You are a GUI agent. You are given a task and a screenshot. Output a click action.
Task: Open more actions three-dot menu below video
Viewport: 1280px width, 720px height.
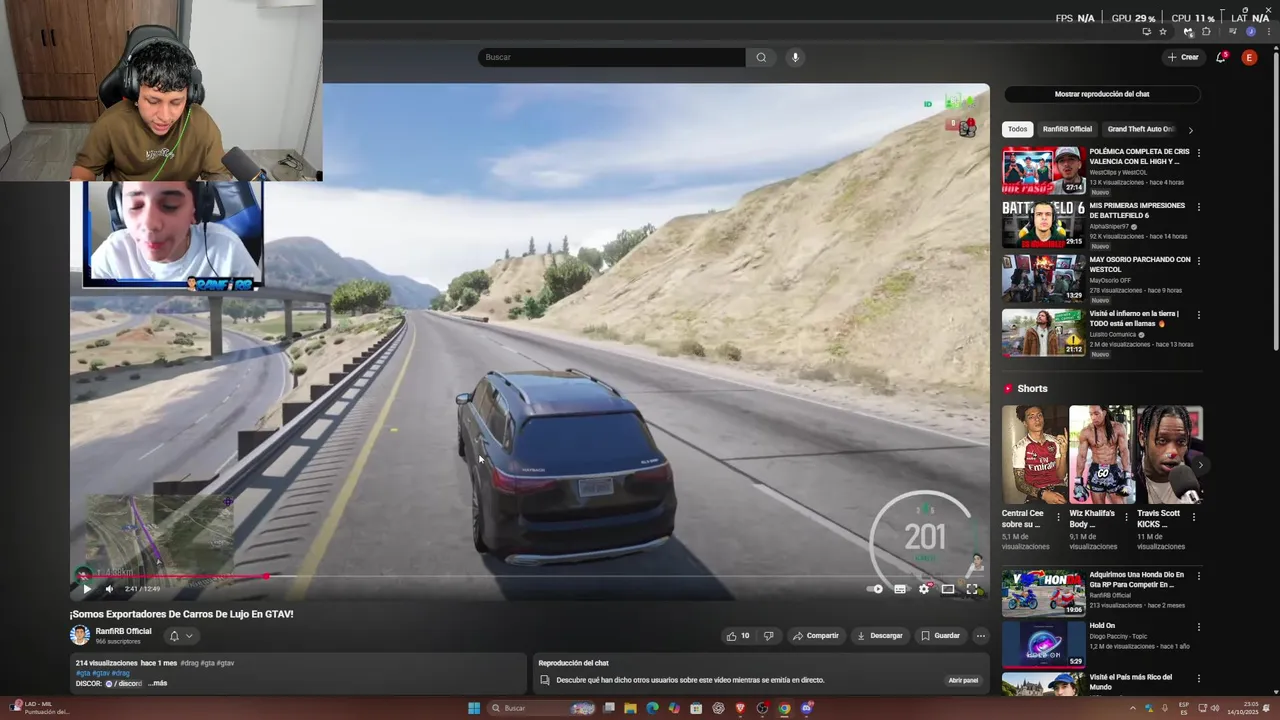980,636
